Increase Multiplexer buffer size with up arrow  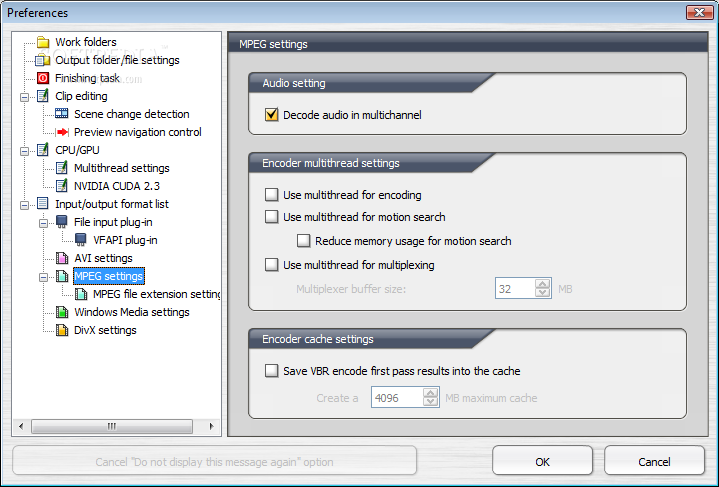click(542, 284)
